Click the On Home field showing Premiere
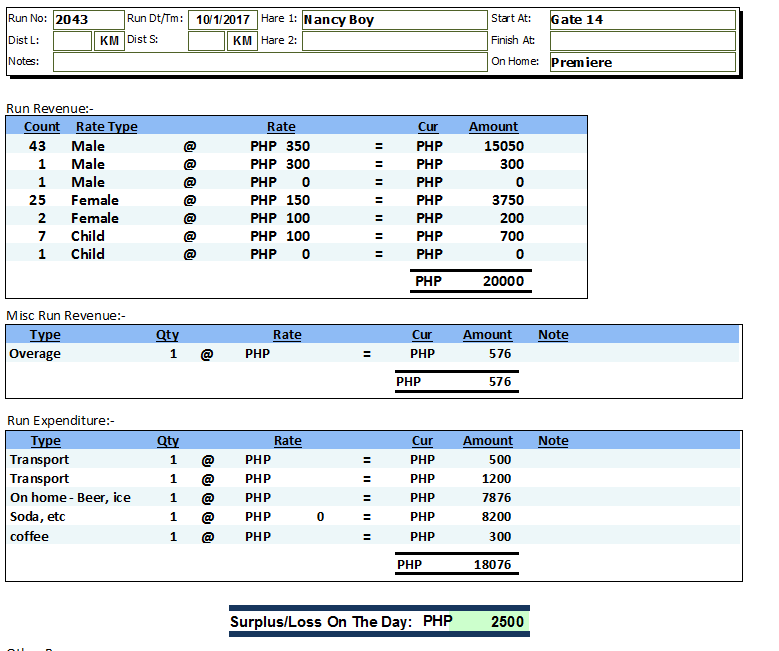Viewport: 779px width, 651px height. click(641, 62)
